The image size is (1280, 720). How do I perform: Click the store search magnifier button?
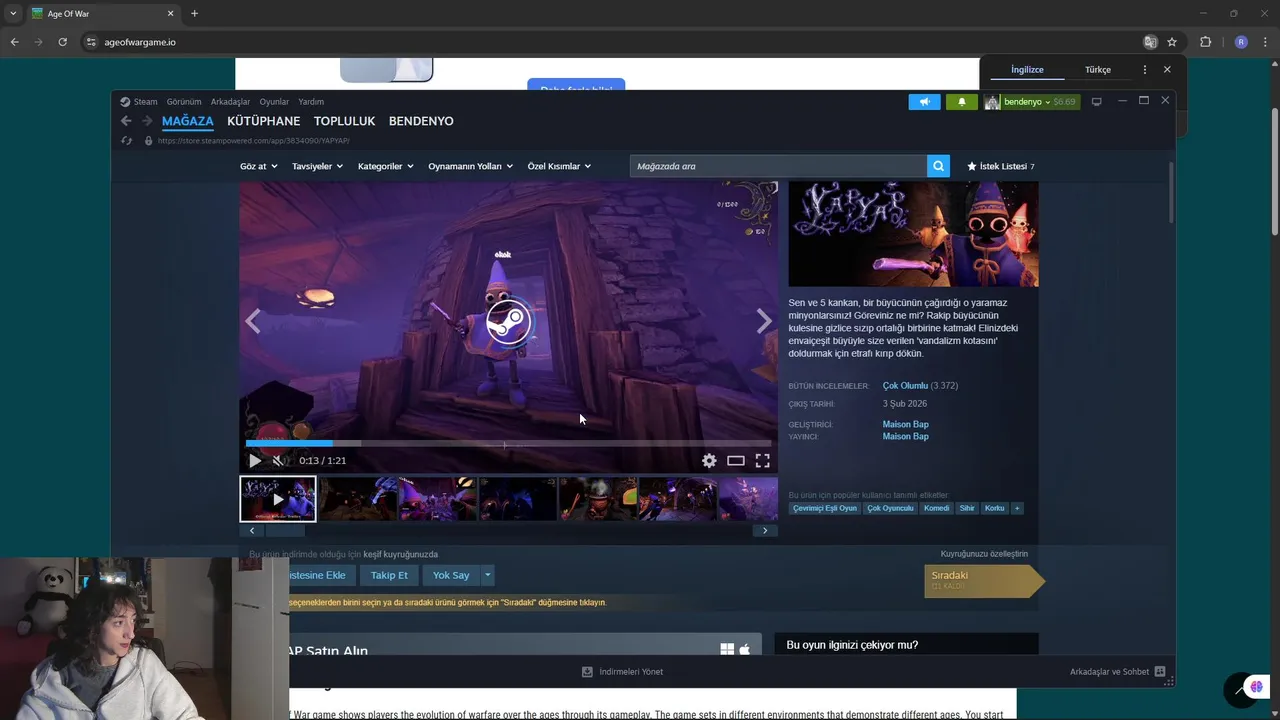click(938, 166)
